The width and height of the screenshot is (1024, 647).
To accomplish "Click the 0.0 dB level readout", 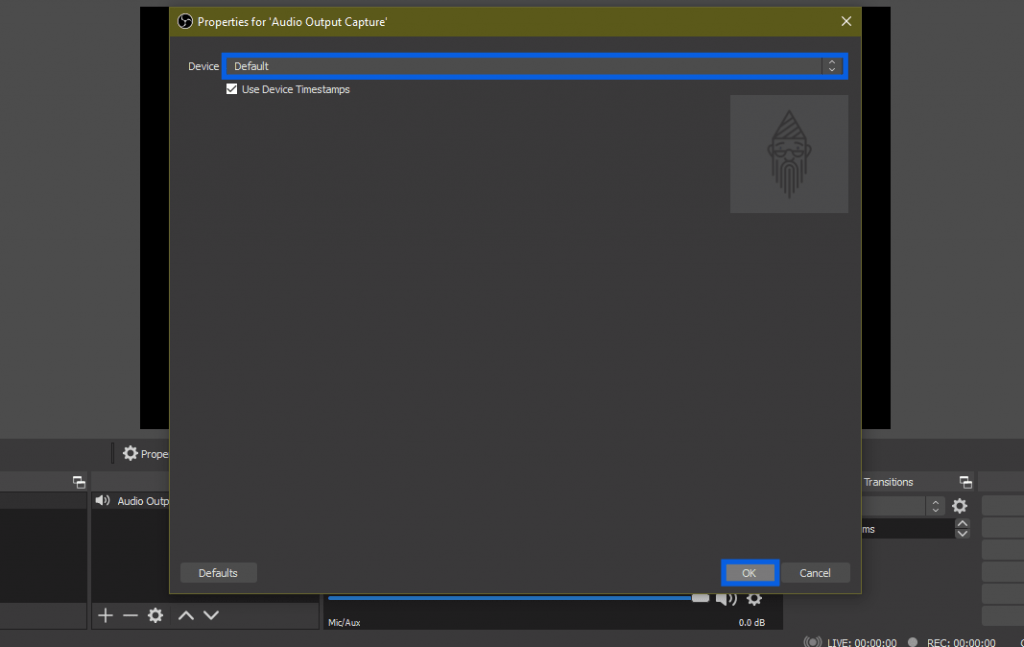I will [x=752, y=623].
